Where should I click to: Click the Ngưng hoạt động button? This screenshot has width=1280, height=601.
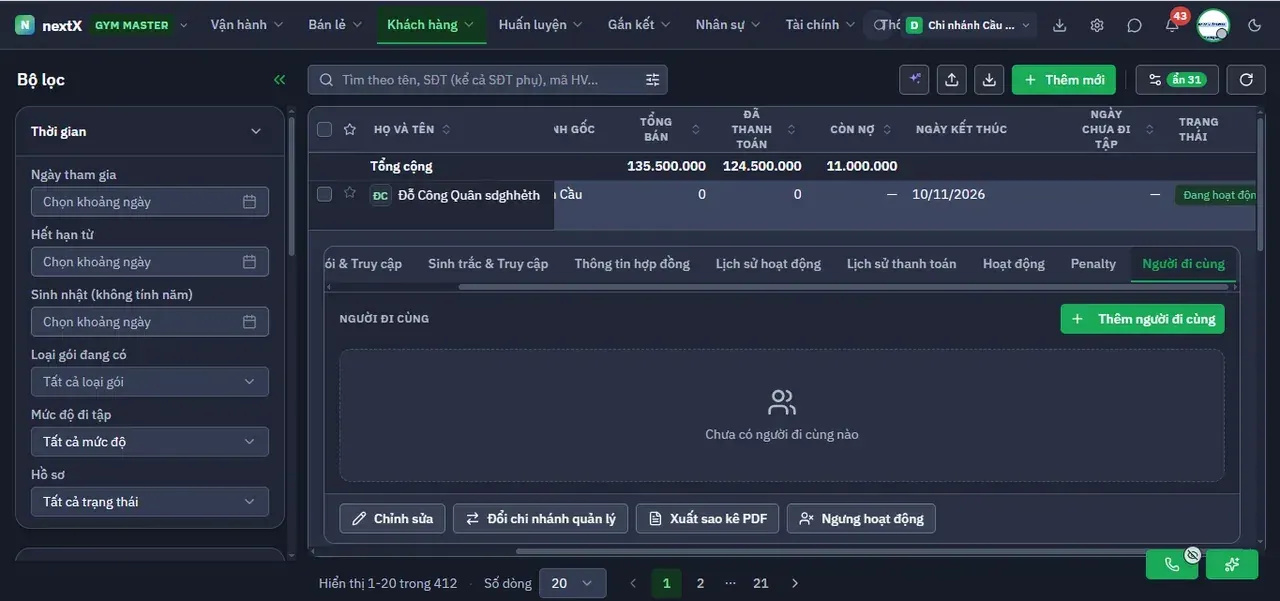click(862, 519)
